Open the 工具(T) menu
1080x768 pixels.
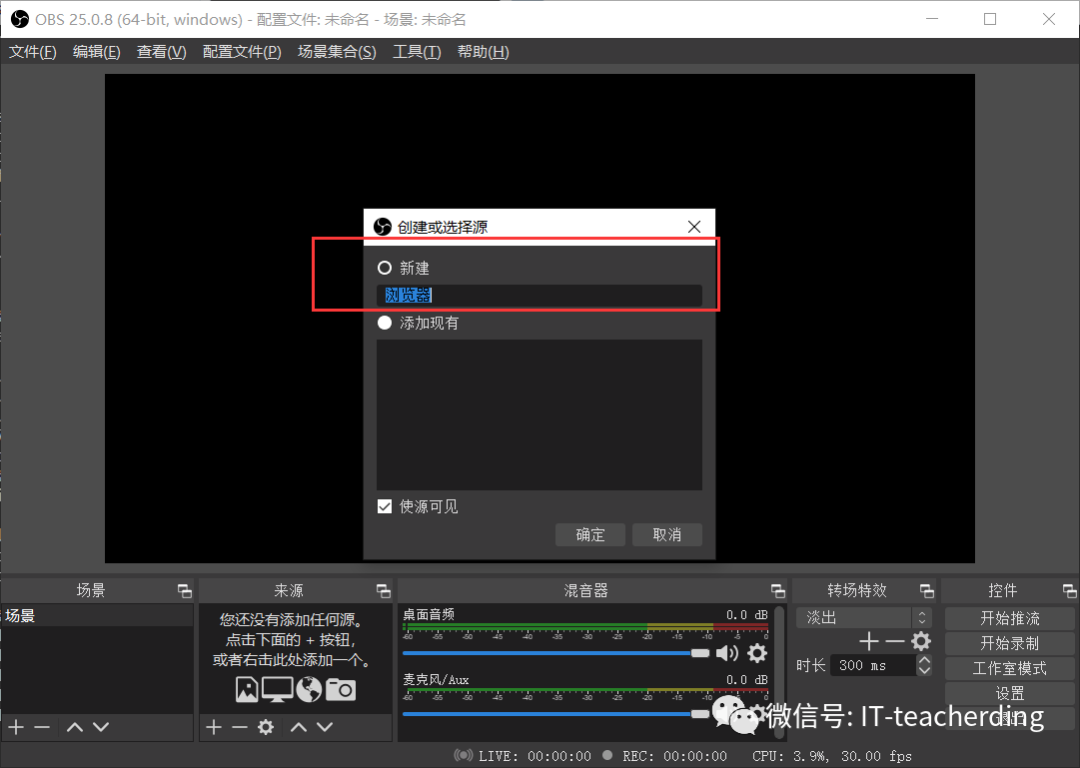coord(417,52)
